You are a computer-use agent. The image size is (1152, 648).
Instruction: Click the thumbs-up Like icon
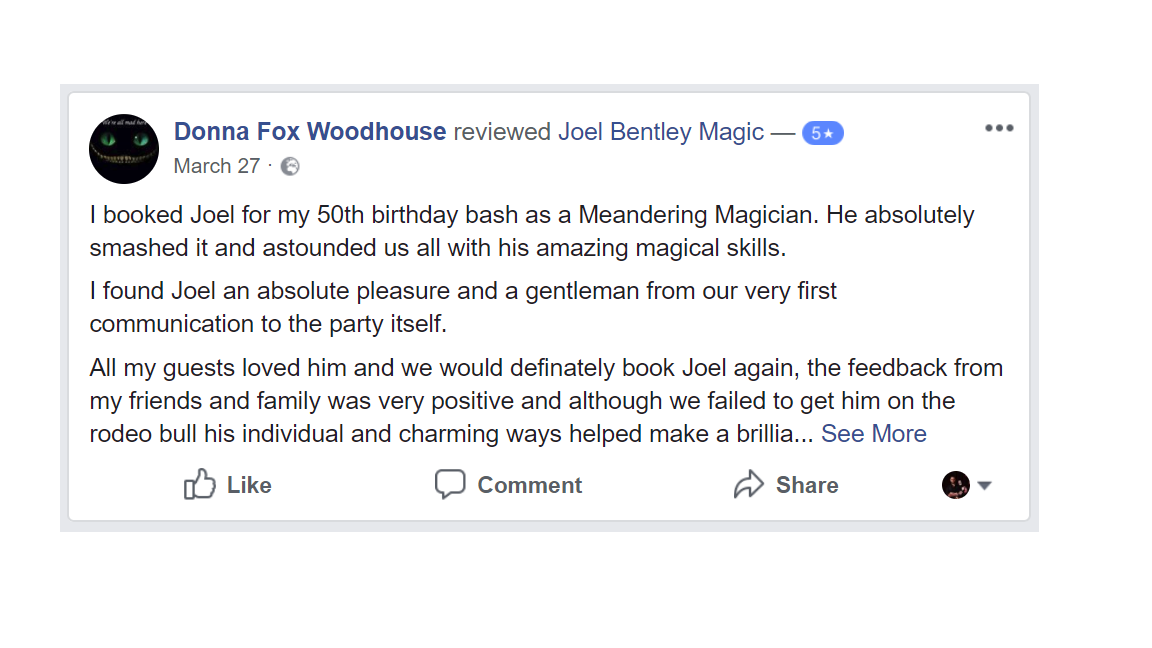pyautogui.click(x=200, y=485)
